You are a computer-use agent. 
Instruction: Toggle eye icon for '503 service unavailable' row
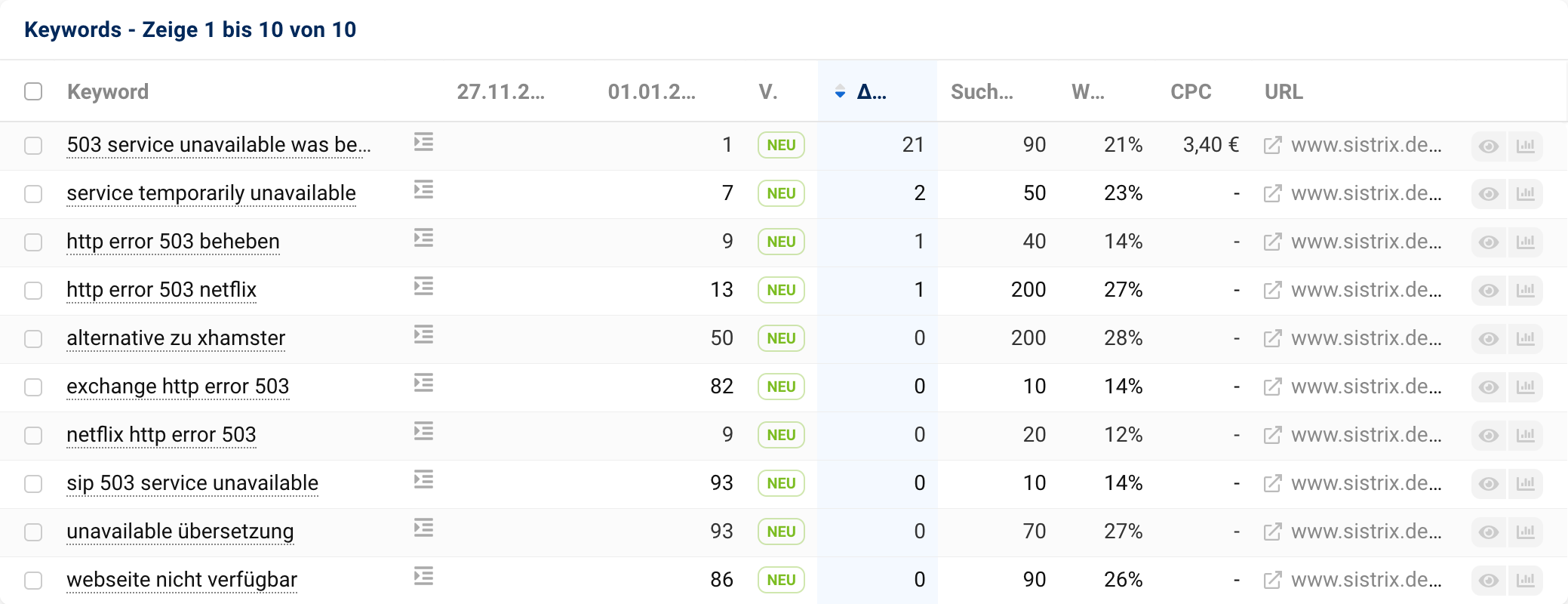click(x=1488, y=146)
